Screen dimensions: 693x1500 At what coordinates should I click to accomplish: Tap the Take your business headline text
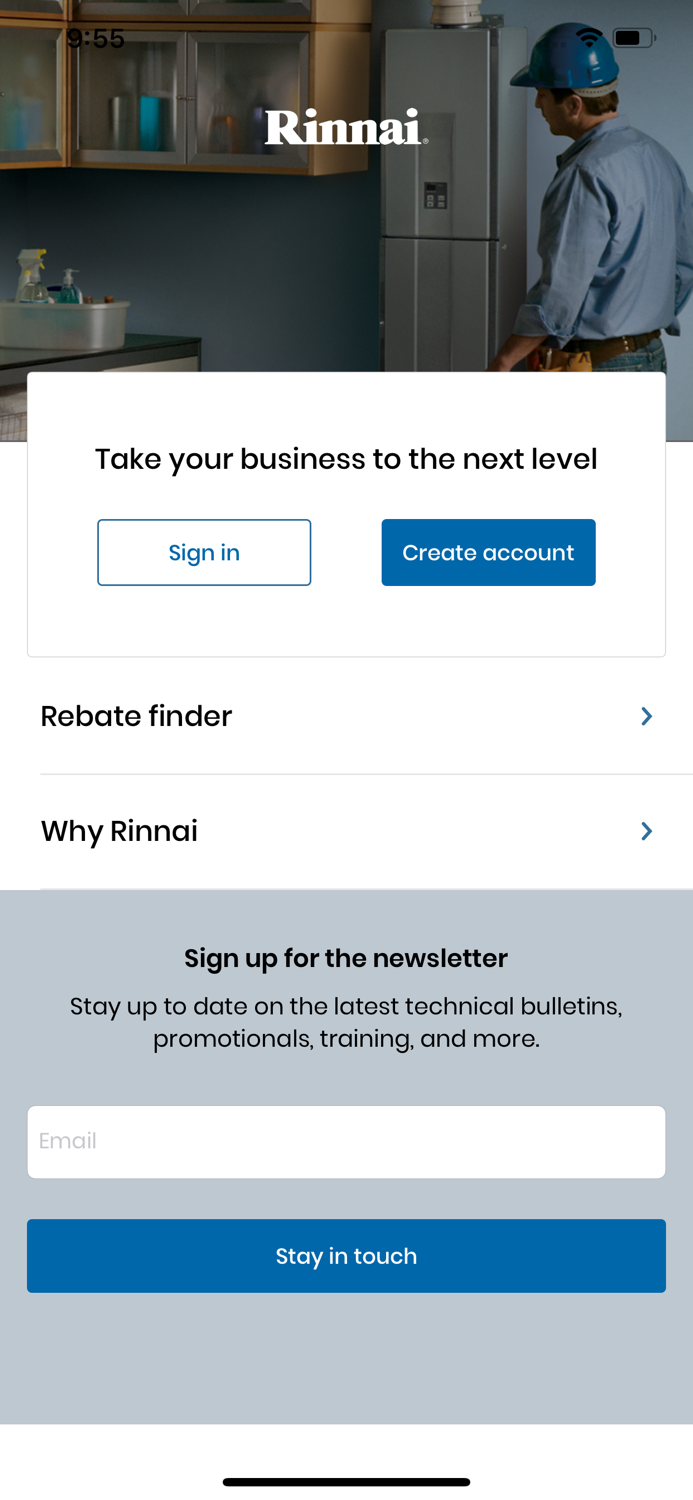(x=346, y=458)
